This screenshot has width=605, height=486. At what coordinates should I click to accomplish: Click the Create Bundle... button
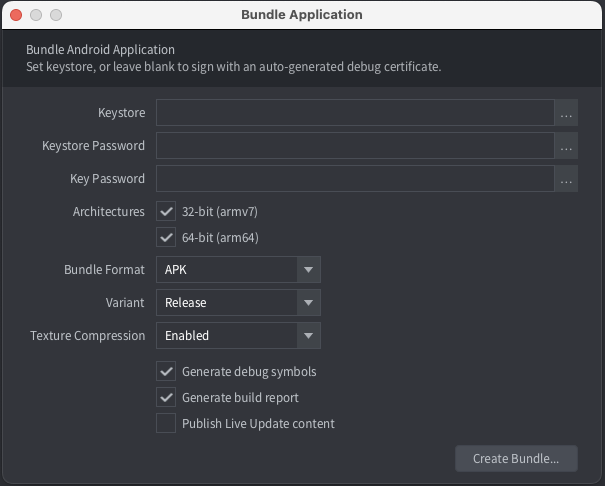coord(516,459)
